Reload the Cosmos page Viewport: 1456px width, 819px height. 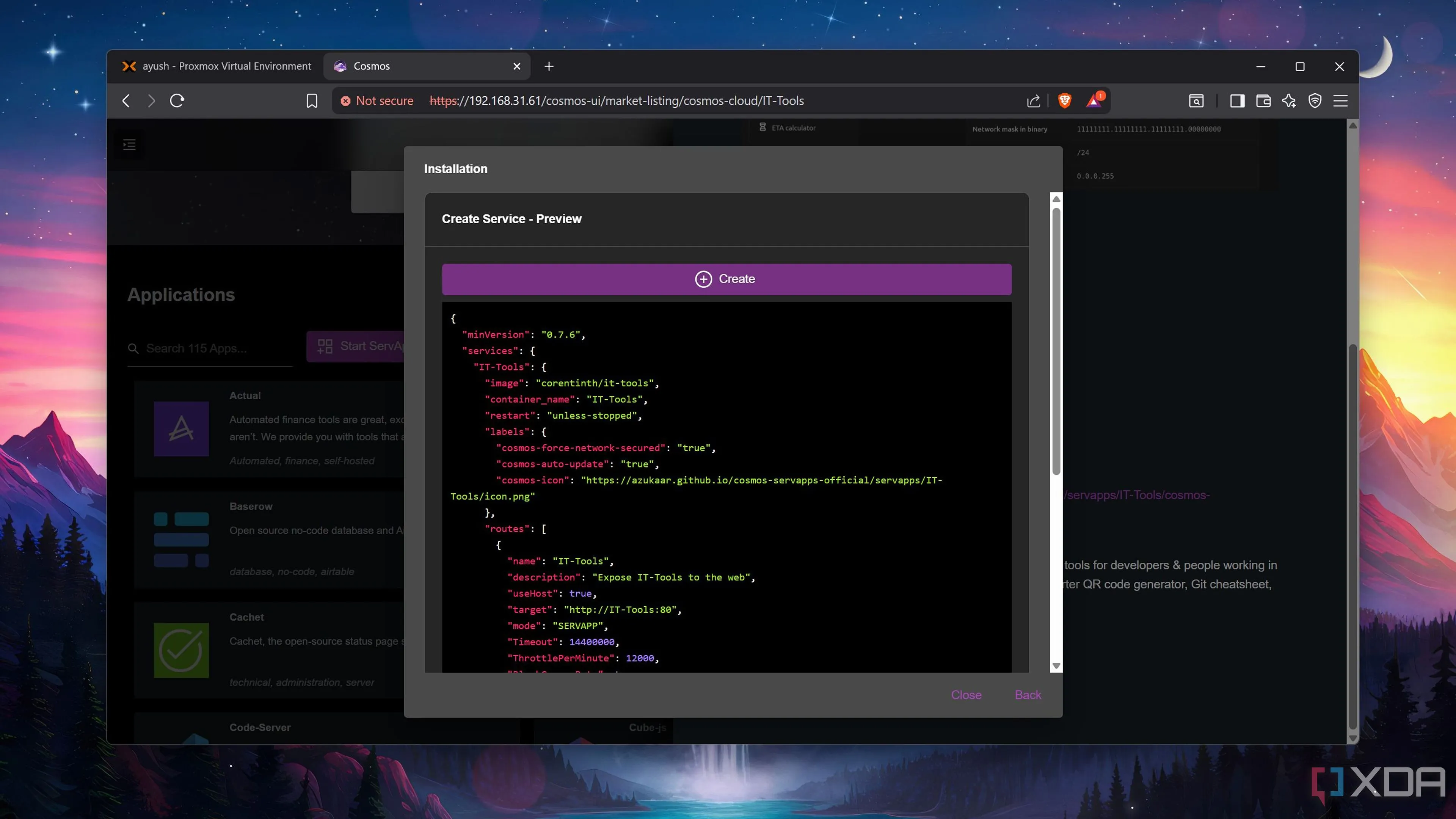point(177,100)
